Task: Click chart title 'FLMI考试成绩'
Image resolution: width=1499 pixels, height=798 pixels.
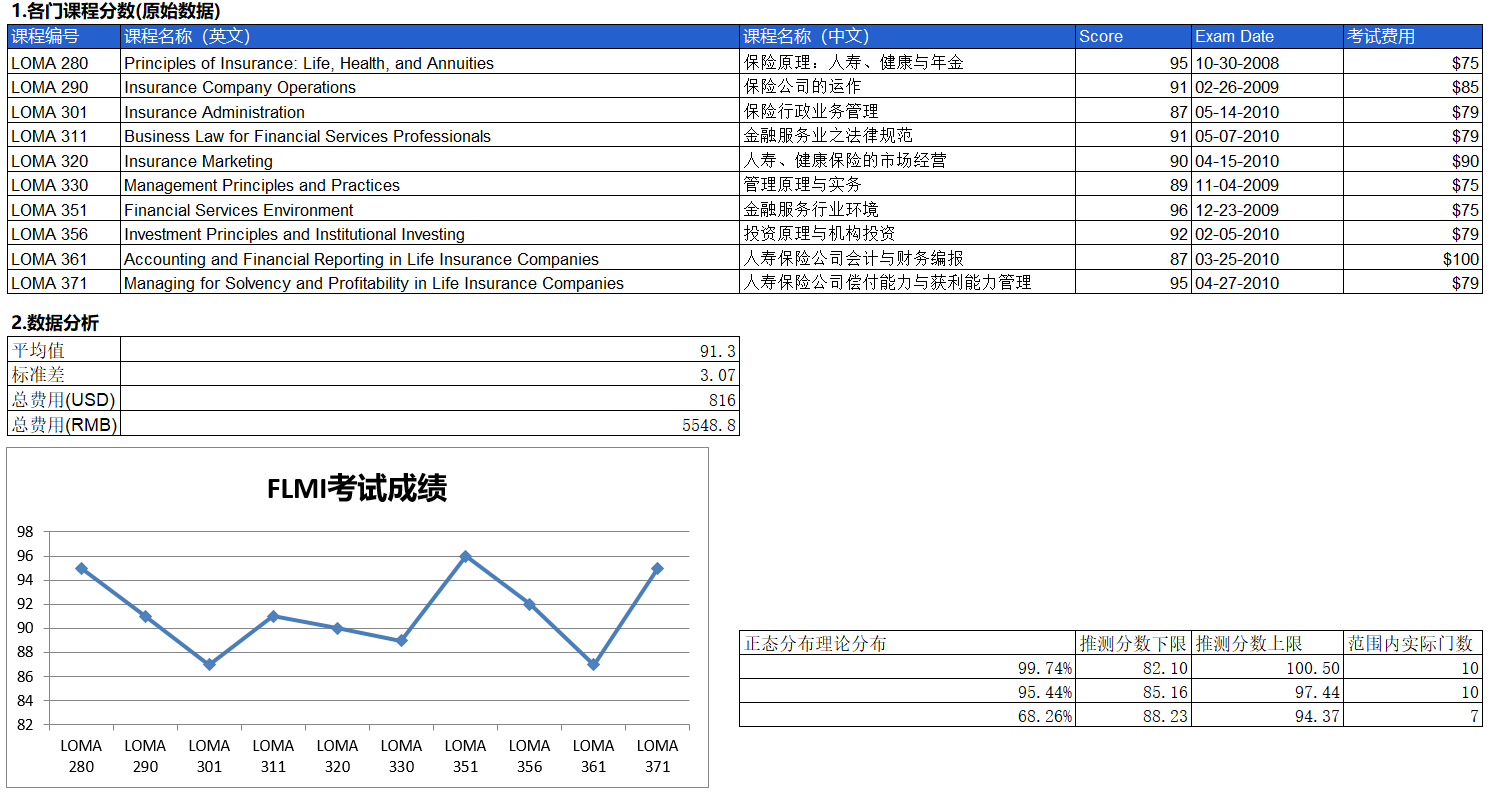Action: click(x=357, y=489)
